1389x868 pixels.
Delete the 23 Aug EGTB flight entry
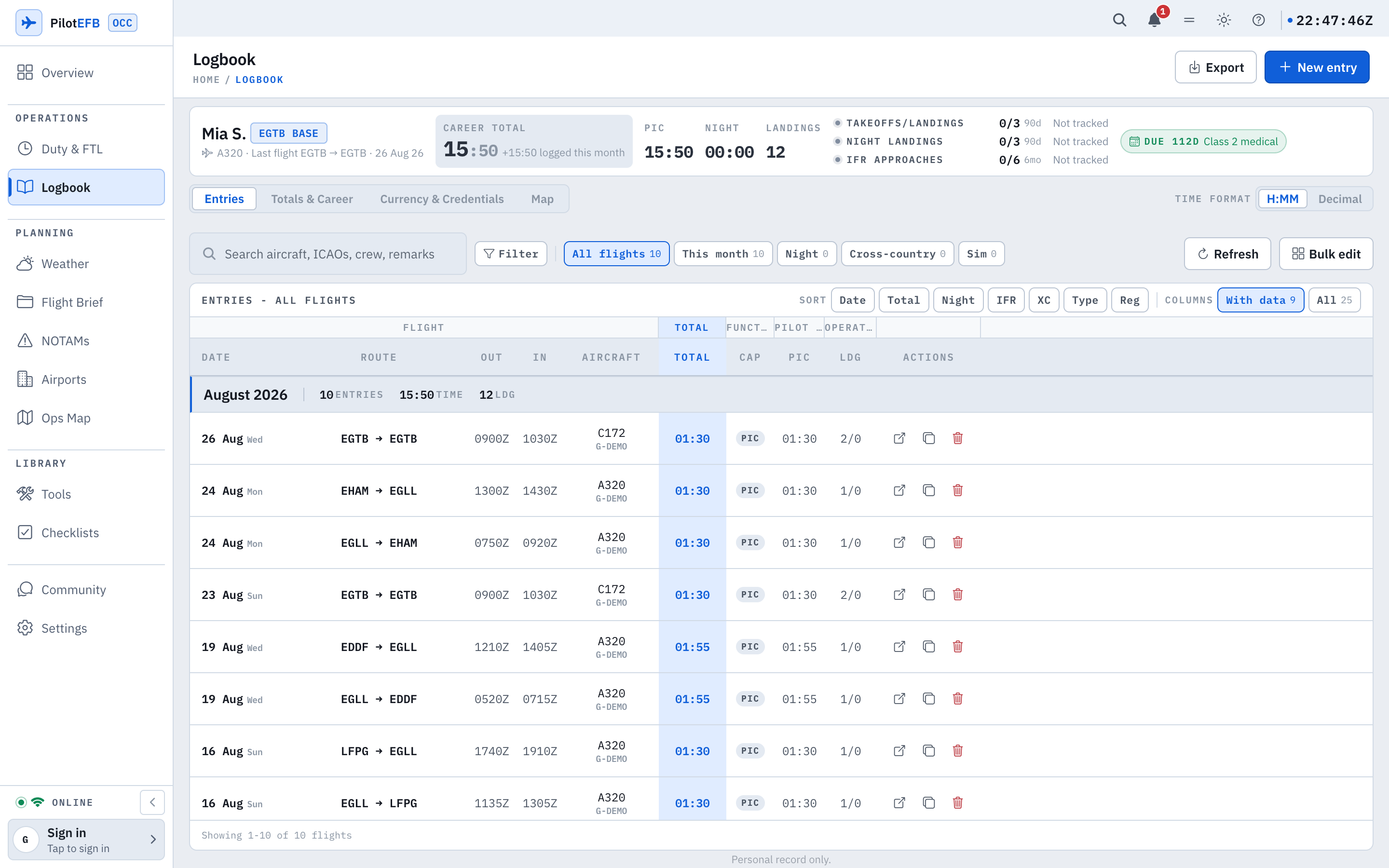pos(957,595)
